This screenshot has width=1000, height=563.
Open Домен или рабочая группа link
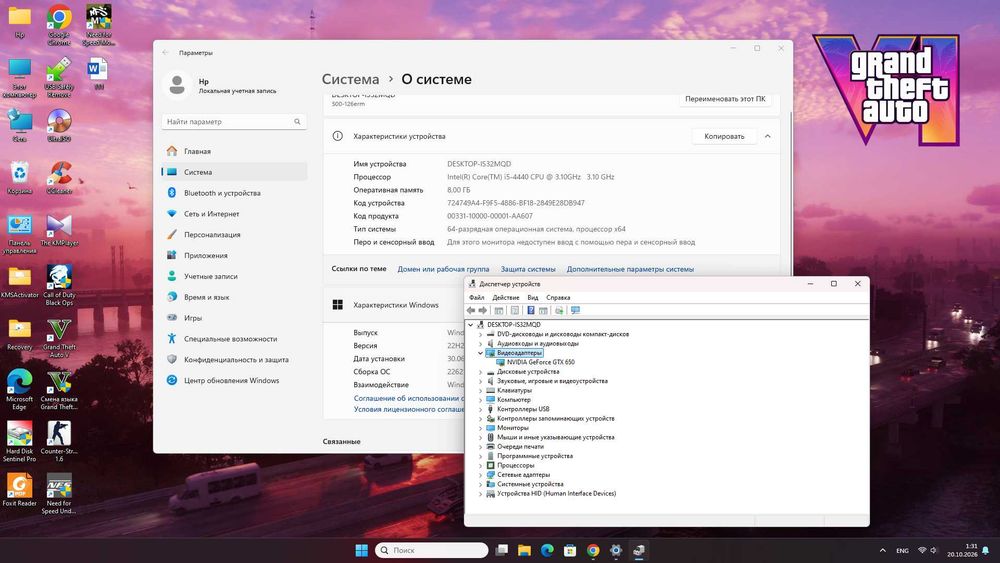click(443, 269)
